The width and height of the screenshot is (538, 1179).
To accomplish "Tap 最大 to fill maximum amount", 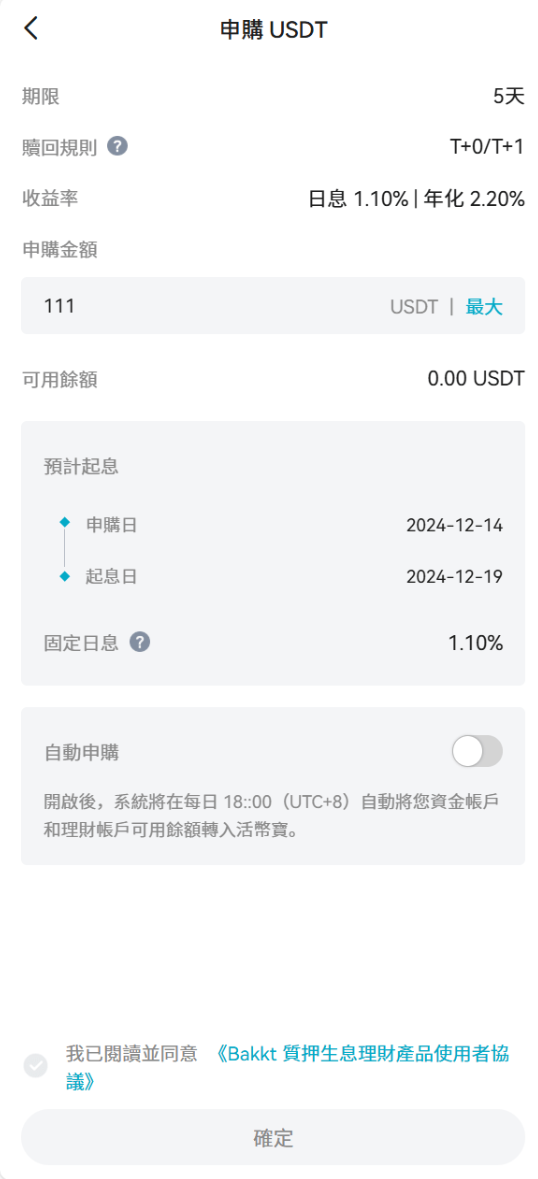I will (x=484, y=307).
